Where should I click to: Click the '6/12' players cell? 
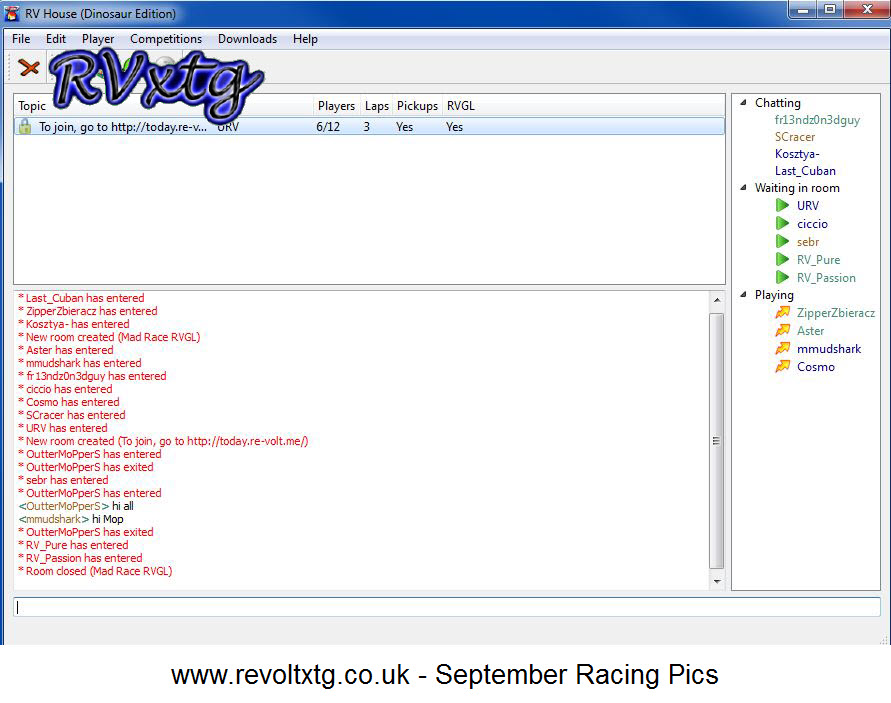[x=328, y=127]
